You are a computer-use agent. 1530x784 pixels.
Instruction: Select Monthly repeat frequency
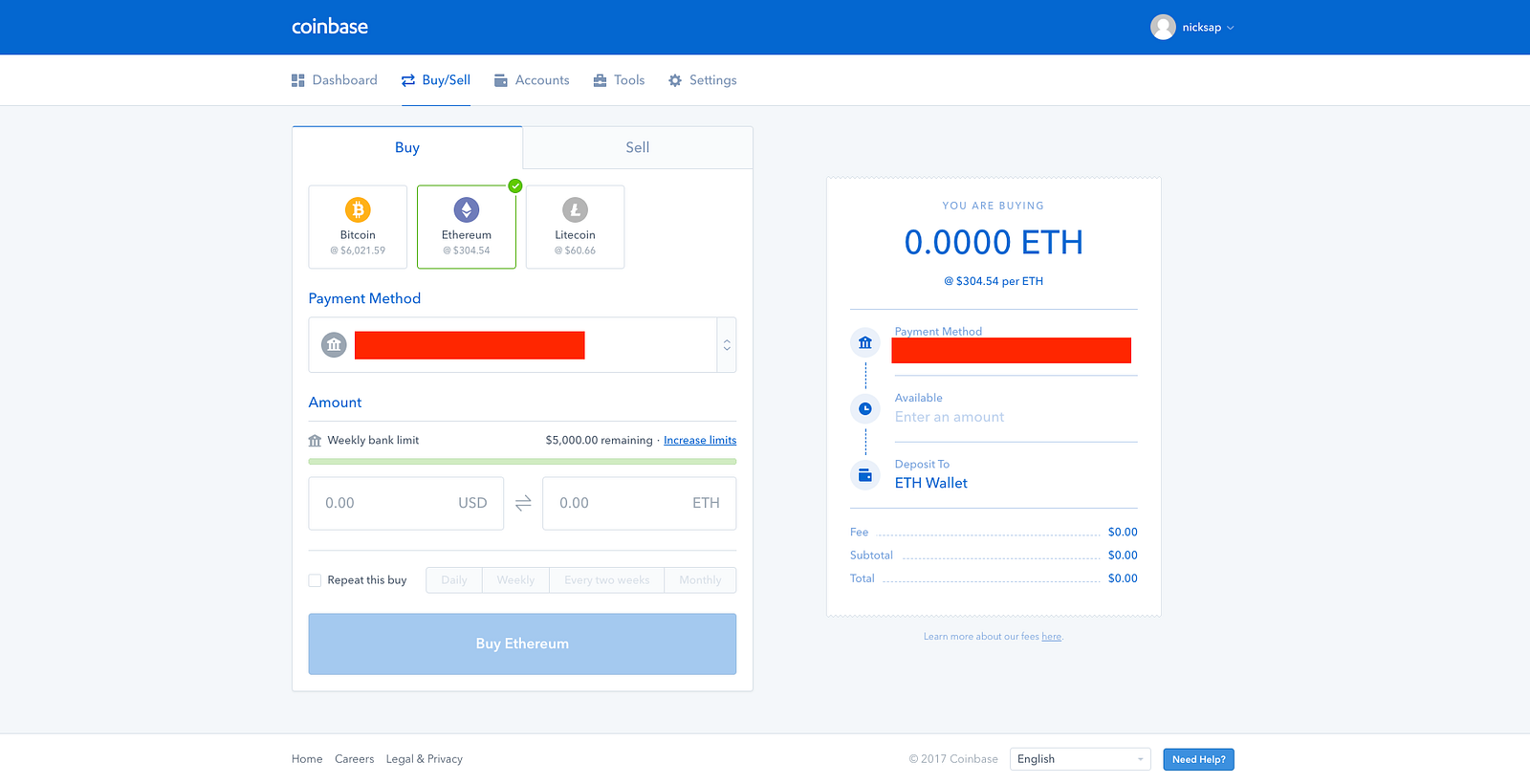(x=700, y=580)
